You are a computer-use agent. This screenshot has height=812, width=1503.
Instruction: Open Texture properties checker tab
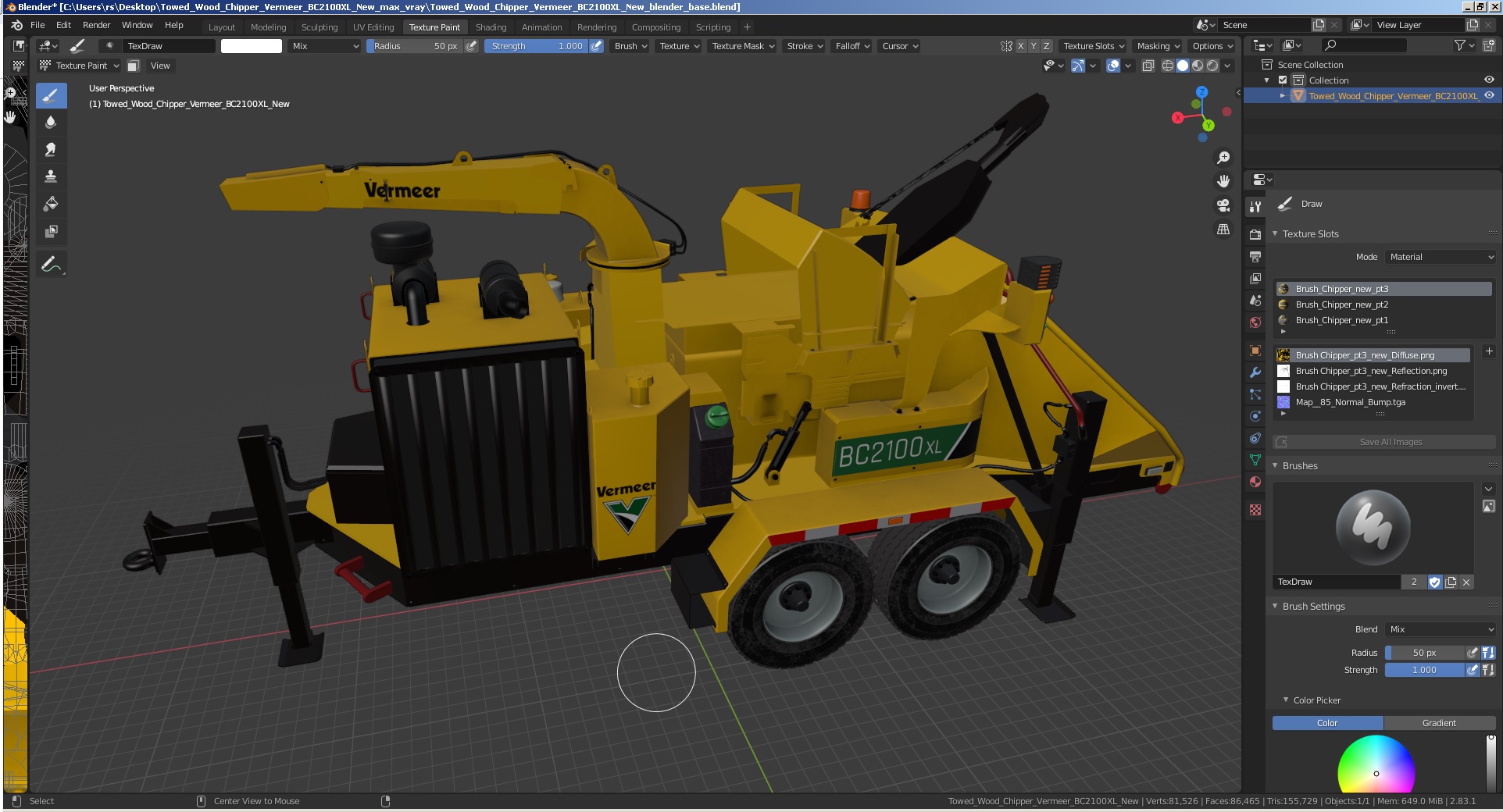click(x=1255, y=510)
